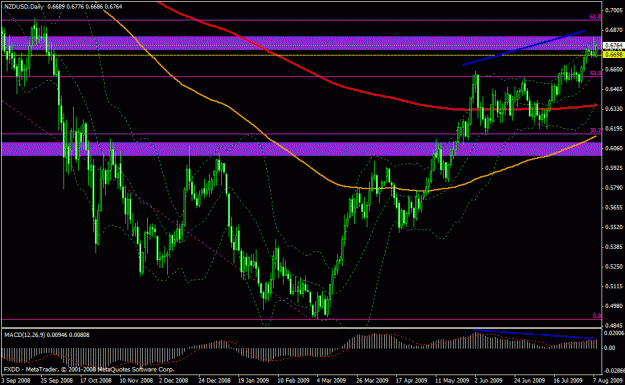This screenshot has height=385, width=625.
Task: Select the 0.6060 price axis label
Action: 614,148
